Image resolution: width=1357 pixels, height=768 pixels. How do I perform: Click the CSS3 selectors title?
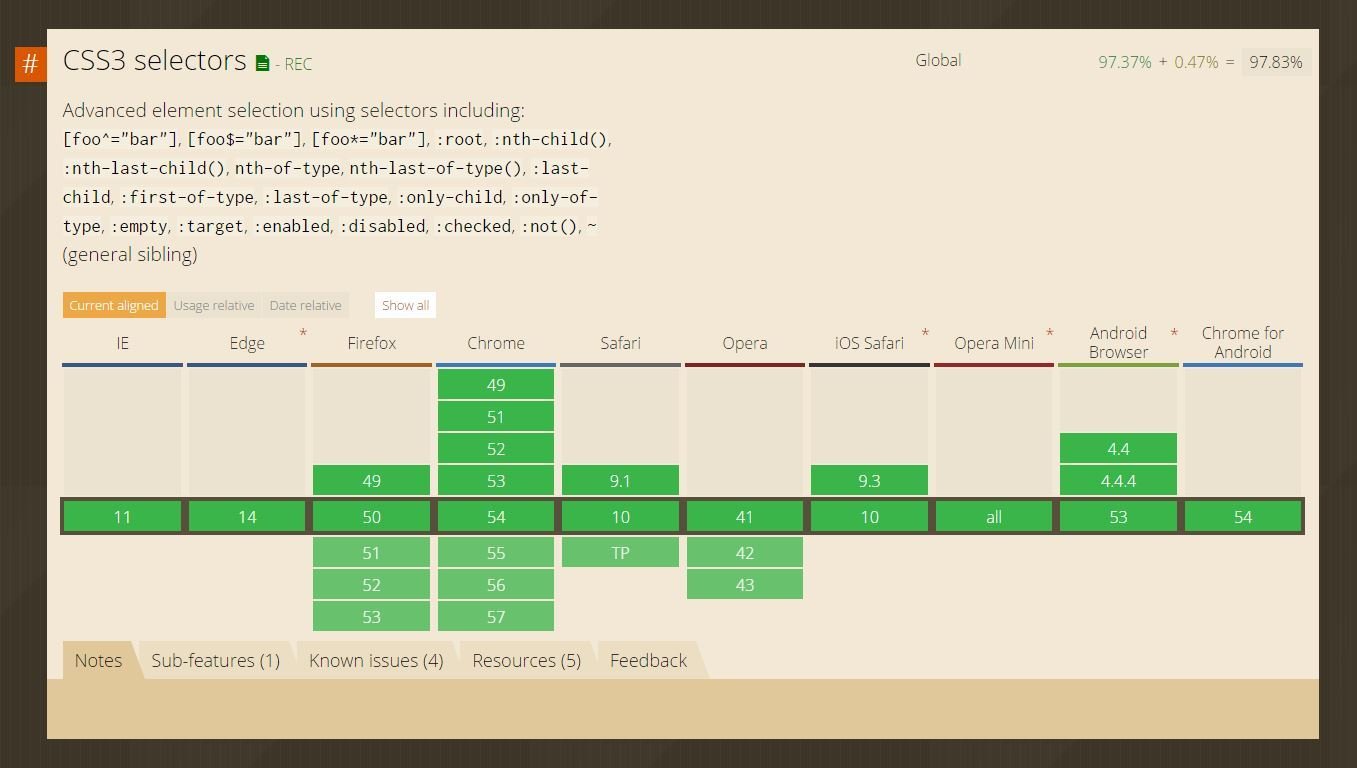point(154,60)
